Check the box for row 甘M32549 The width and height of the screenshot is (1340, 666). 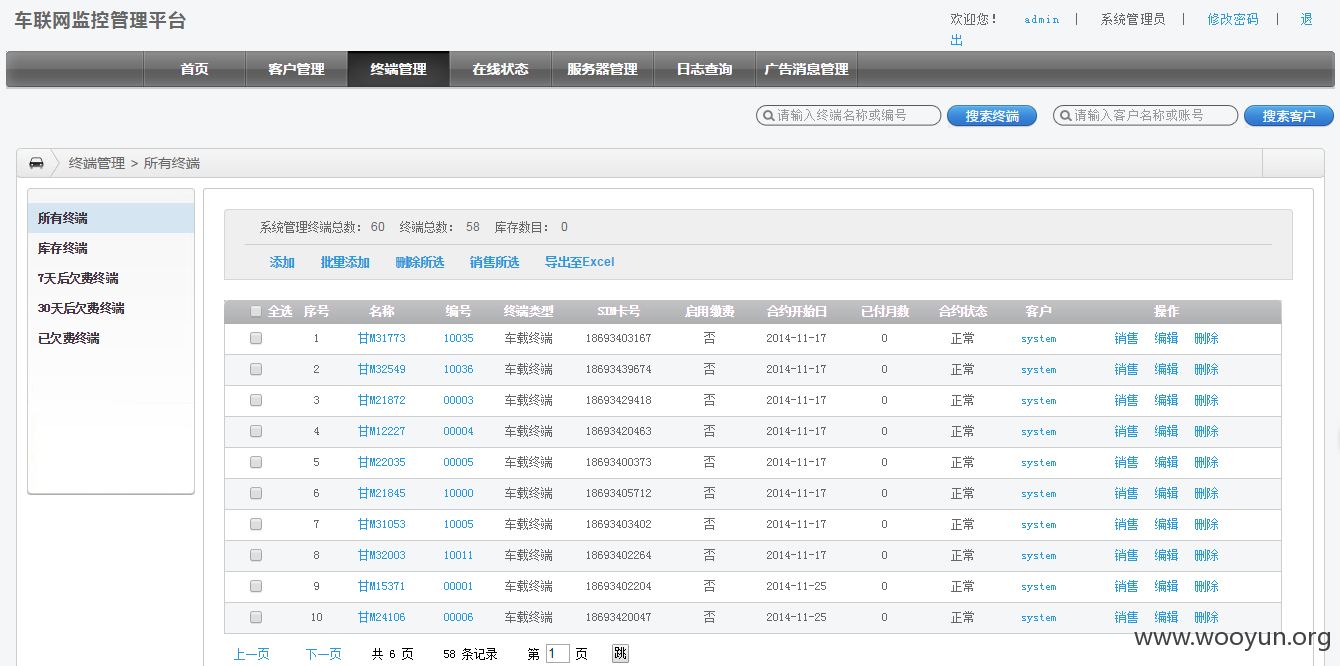tap(256, 369)
